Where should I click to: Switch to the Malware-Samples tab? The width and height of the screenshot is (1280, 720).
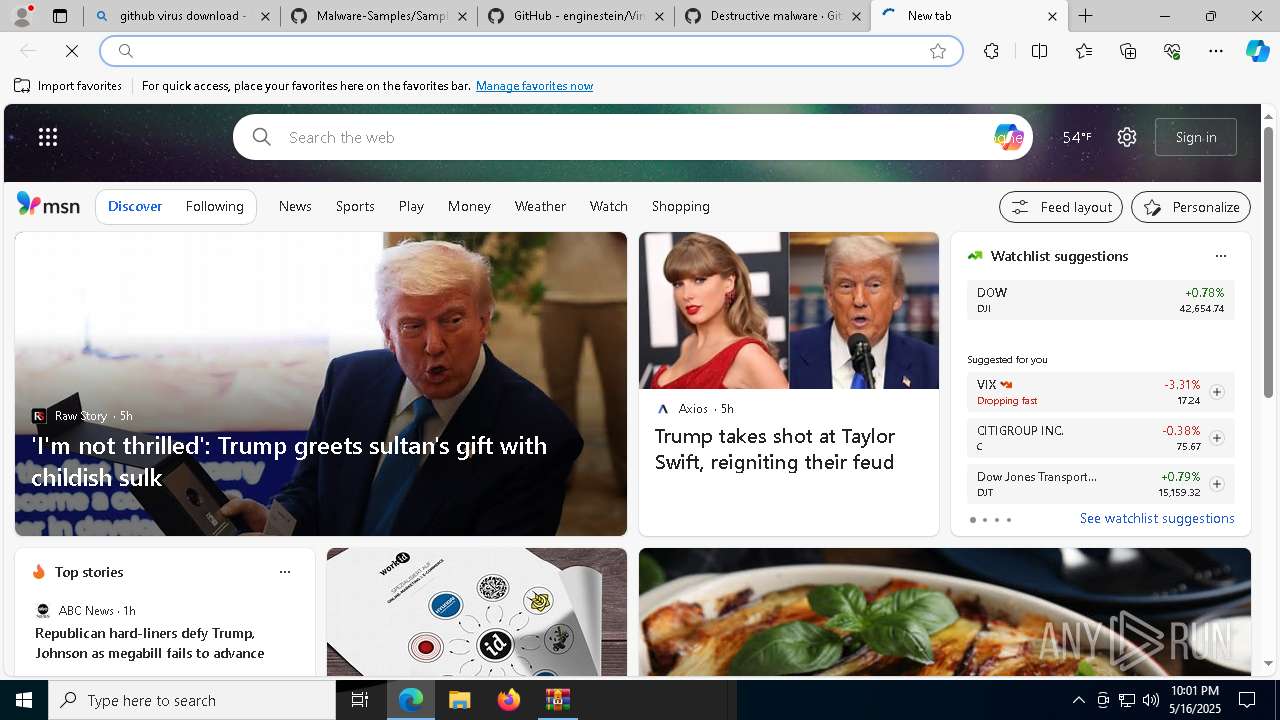coord(380,16)
